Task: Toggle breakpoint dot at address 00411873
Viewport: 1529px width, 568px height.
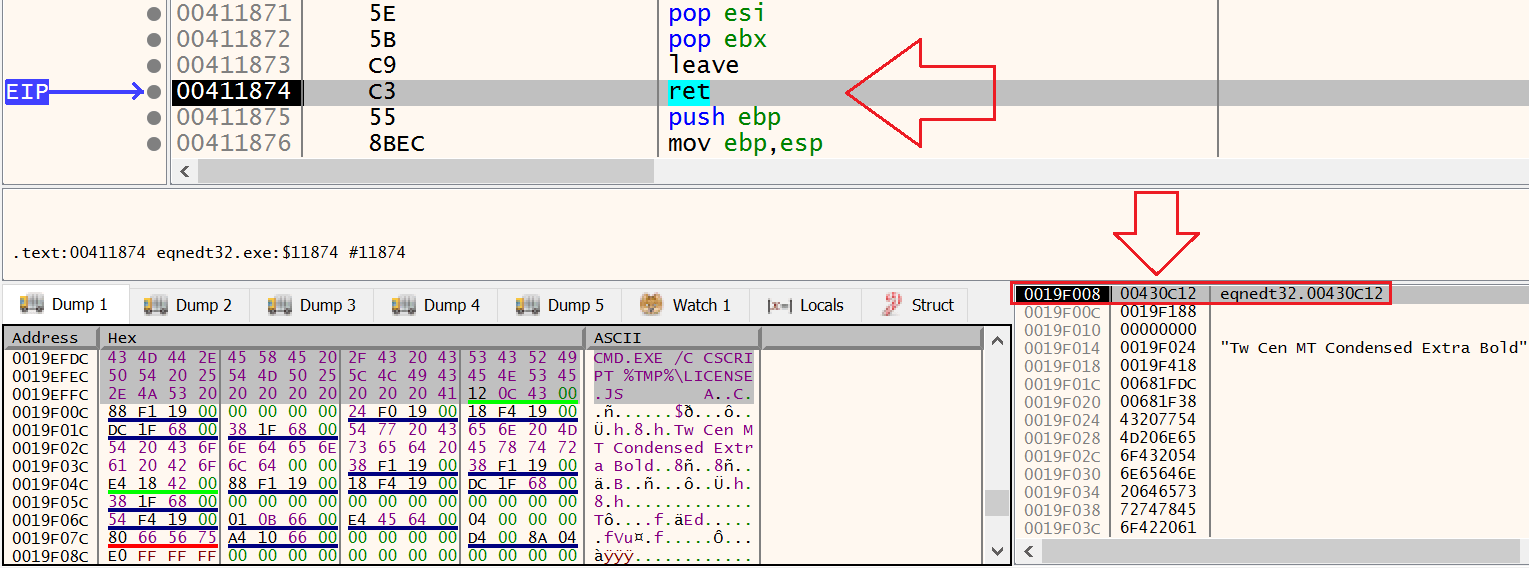Action: (x=154, y=66)
